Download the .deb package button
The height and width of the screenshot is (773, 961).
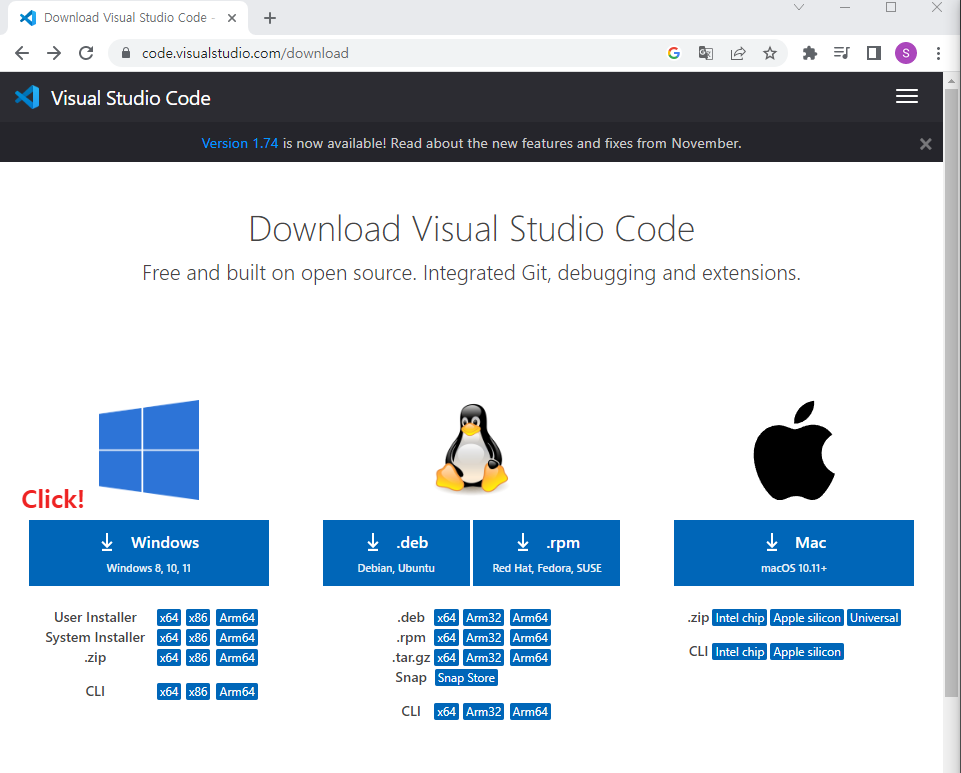pos(396,553)
